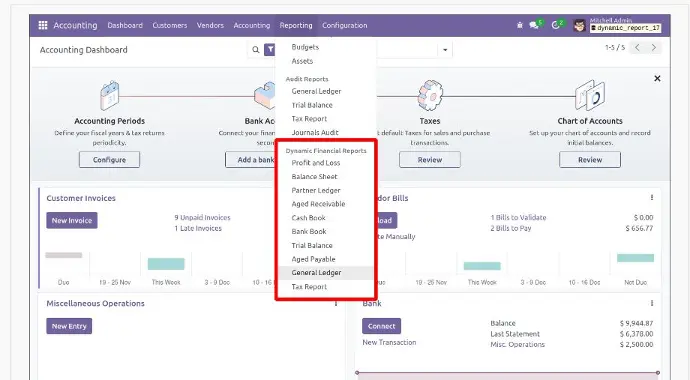Go to next page arrow
Image resolution: width=690 pixels, height=380 pixels.
click(654, 48)
